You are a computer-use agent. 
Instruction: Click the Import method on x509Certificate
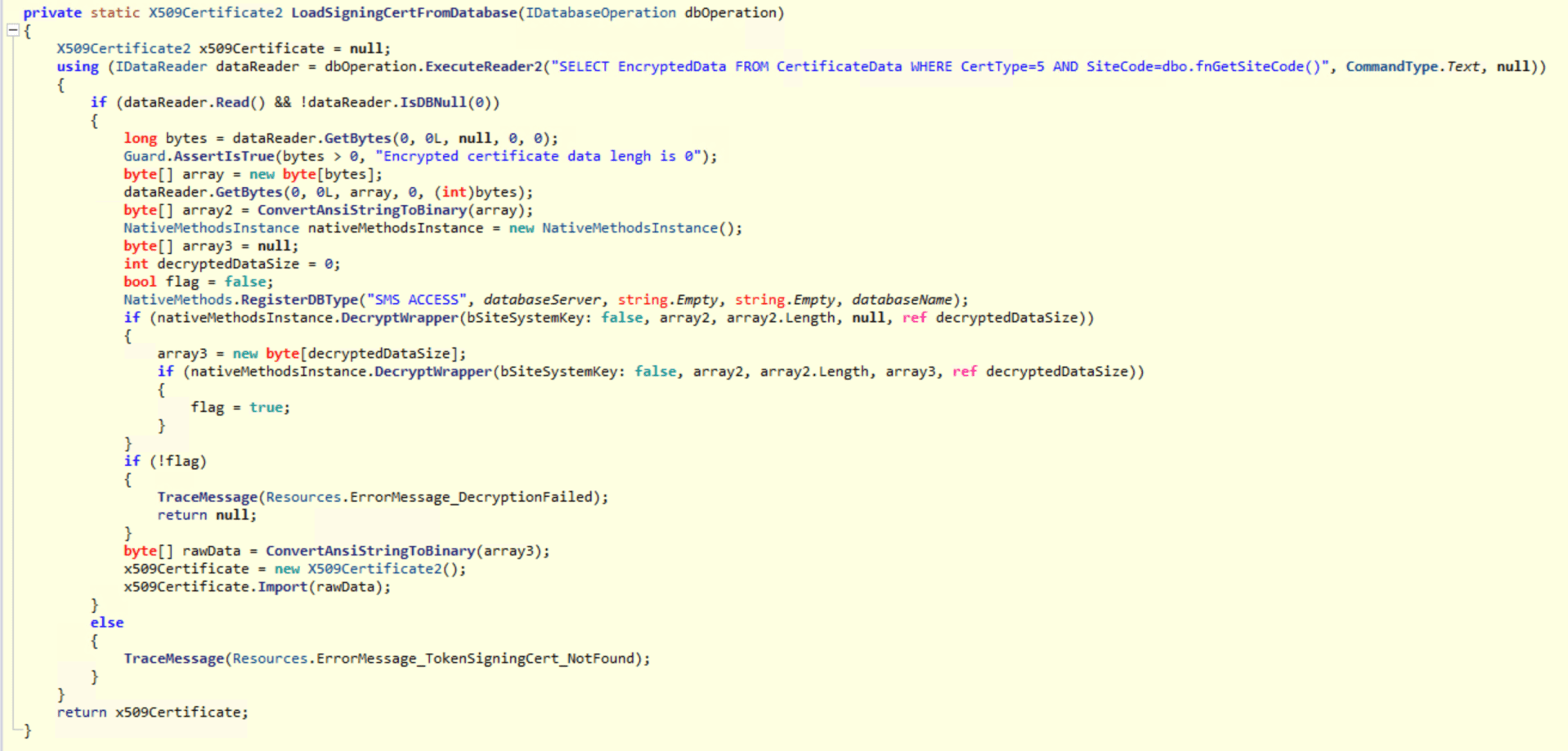282,587
